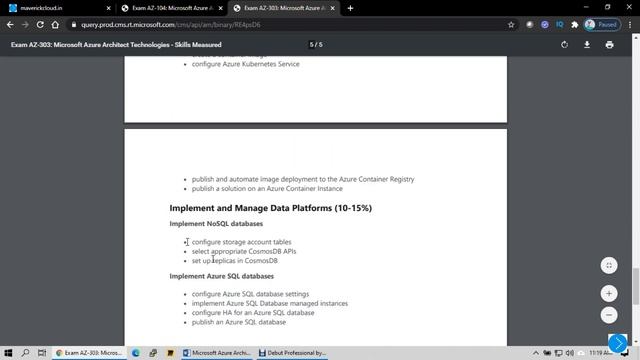
Task: Click the blue arrow floating button
Action: tap(618, 343)
